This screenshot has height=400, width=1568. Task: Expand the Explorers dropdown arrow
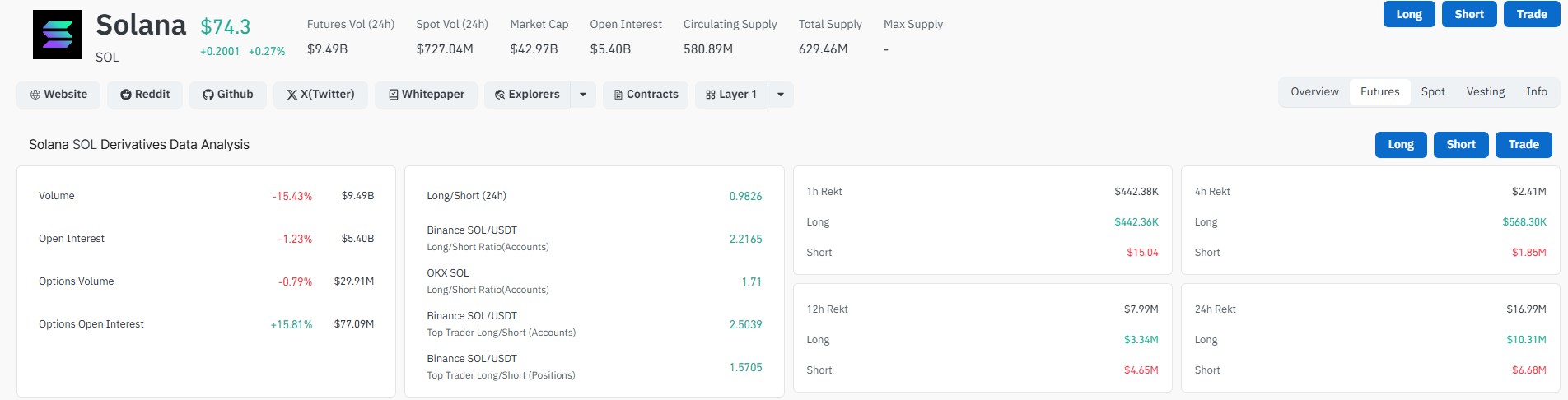pyautogui.click(x=583, y=95)
